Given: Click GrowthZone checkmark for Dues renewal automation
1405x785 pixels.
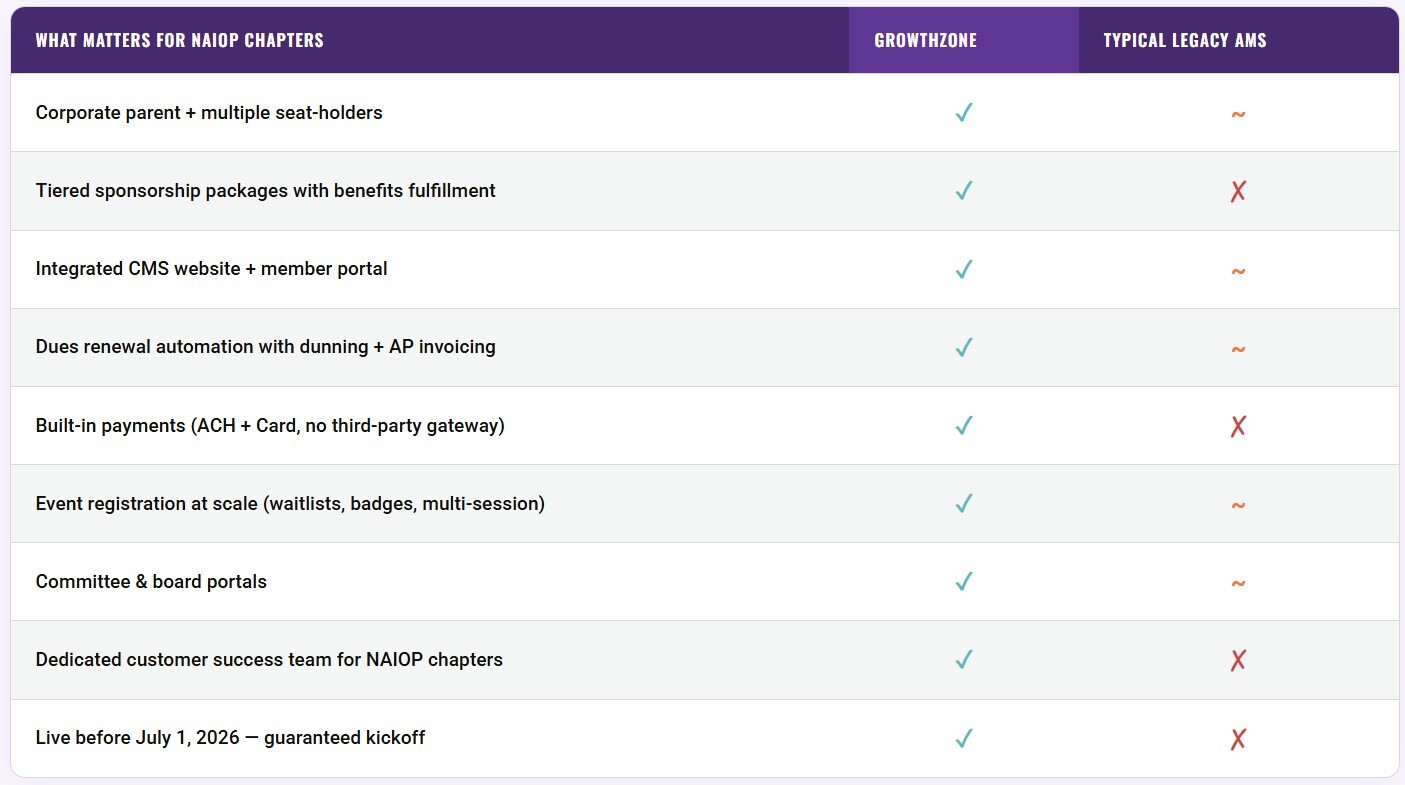Looking at the screenshot, I should coord(964,347).
